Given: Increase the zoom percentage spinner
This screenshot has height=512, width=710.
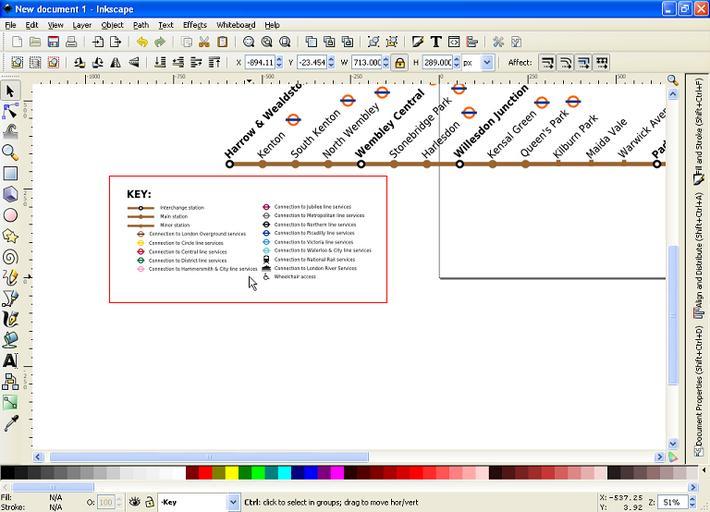Looking at the screenshot, I should pos(692,499).
